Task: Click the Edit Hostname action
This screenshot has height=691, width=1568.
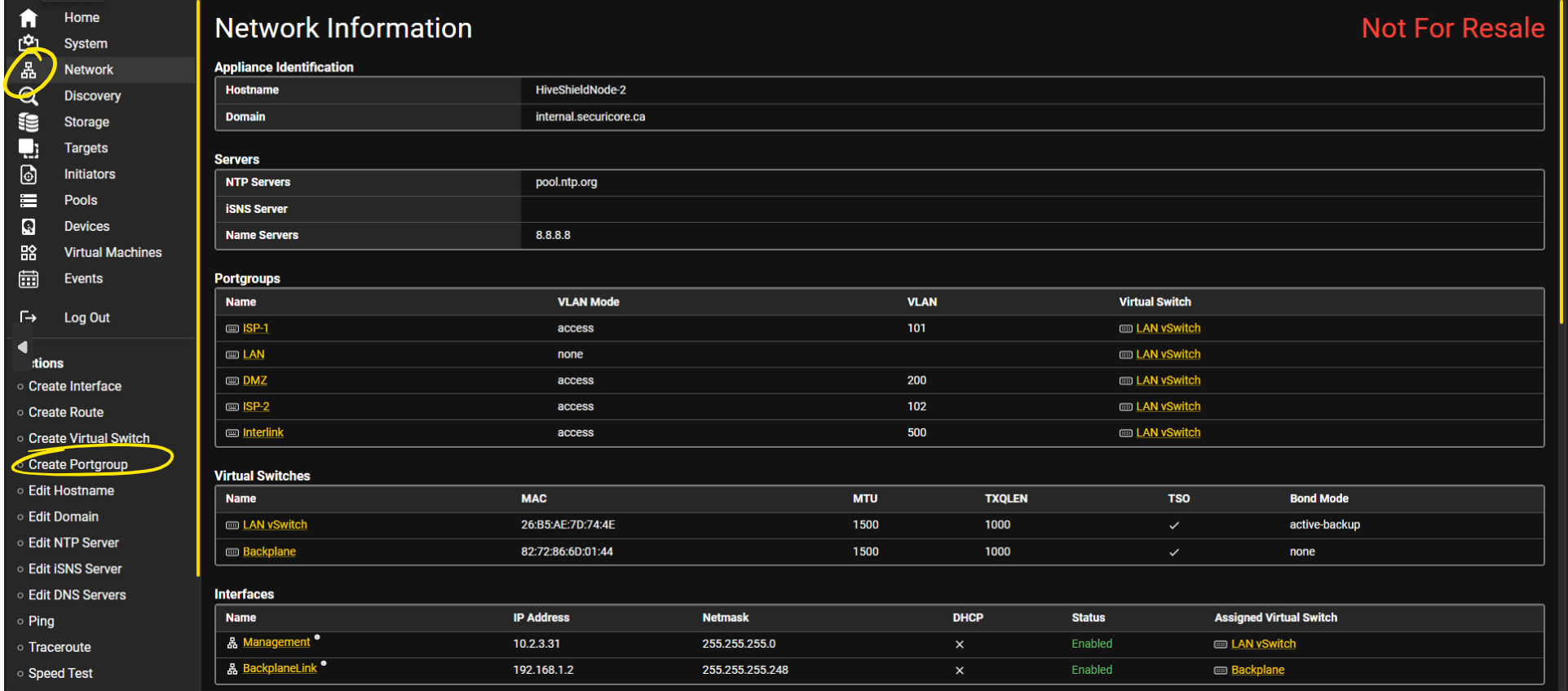Action: tap(71, 490)
